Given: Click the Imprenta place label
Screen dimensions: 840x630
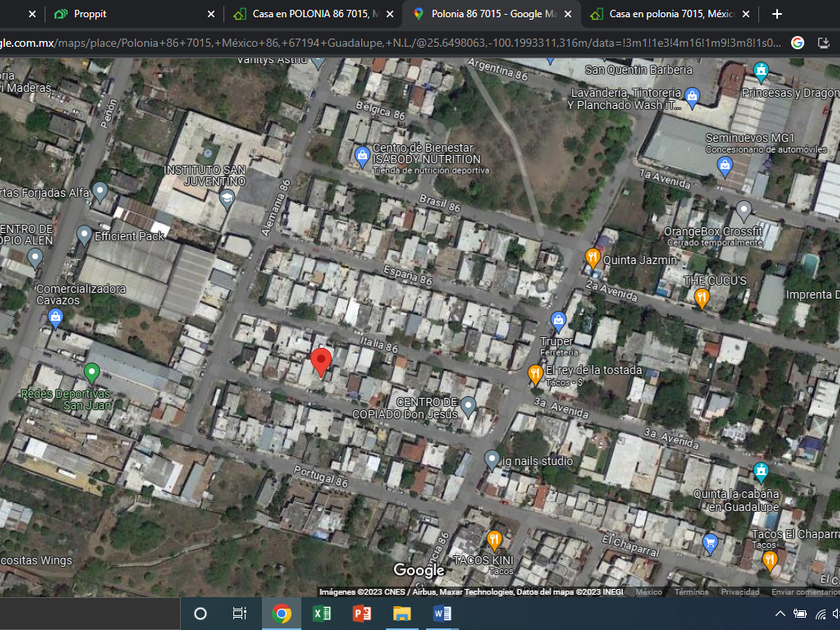Looking at the screenshot, I should [x=812, y=295].
